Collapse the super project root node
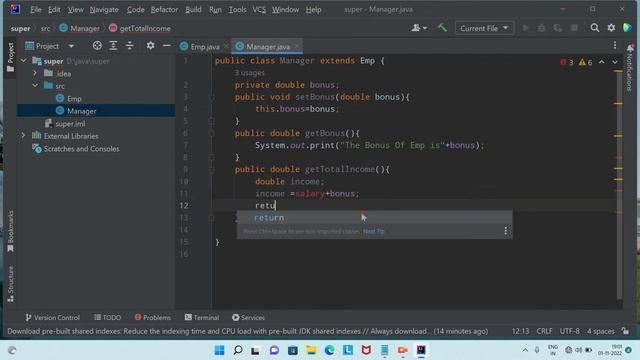 coord(24,61)
